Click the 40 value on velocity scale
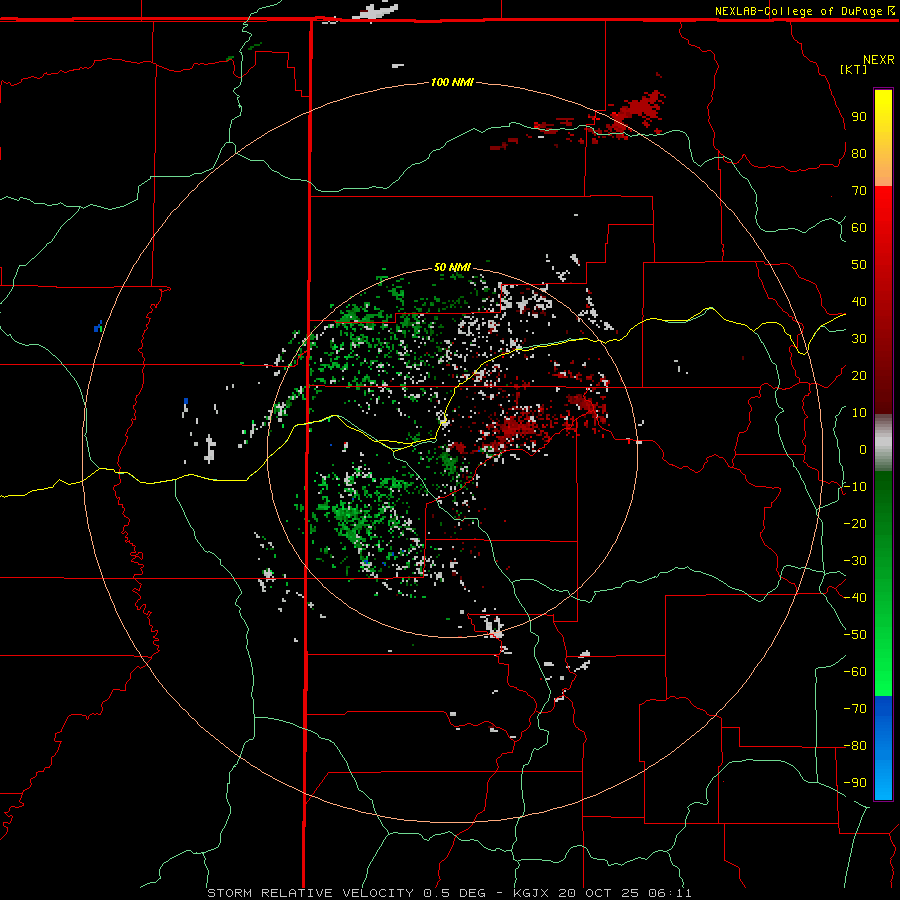The height and width of the screenshot is (900, 900). point(859,302)
